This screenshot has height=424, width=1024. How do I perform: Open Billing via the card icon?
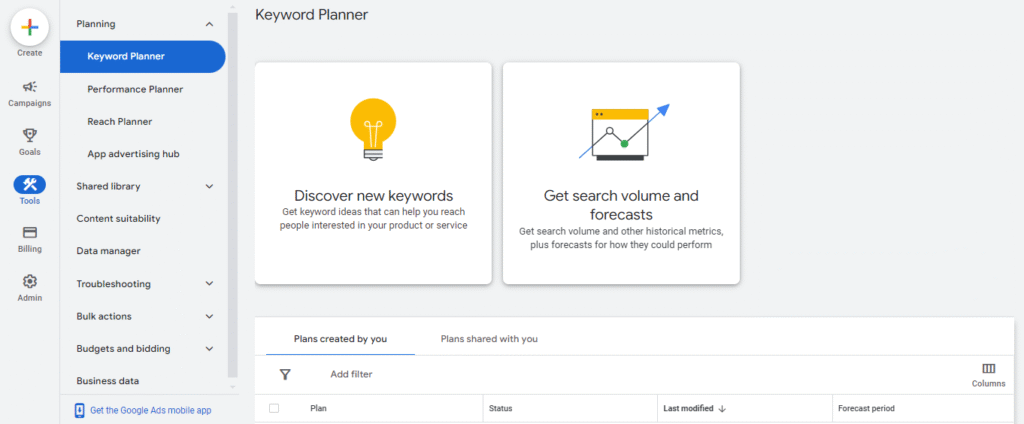(29, 233)
